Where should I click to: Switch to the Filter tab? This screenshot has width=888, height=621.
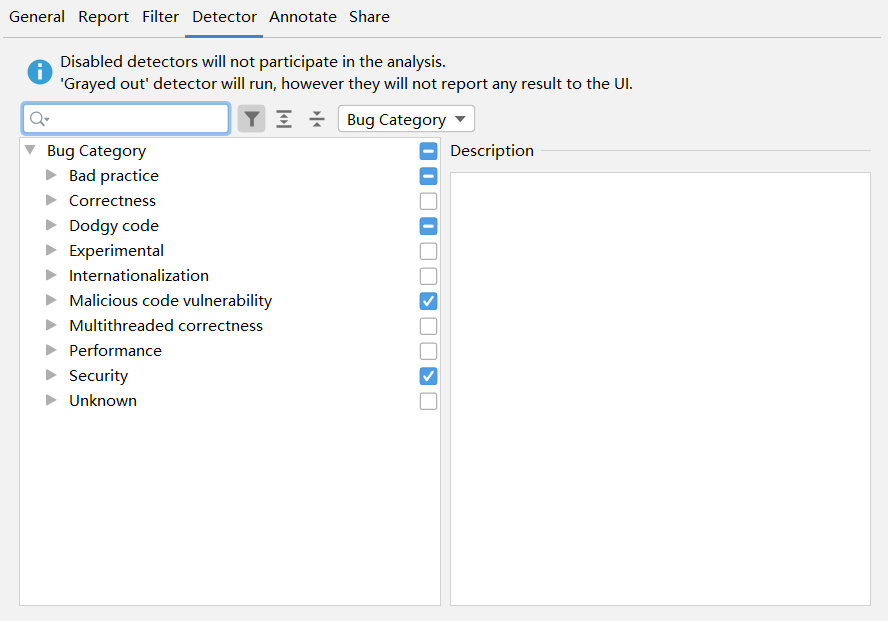tap(160, 17)
